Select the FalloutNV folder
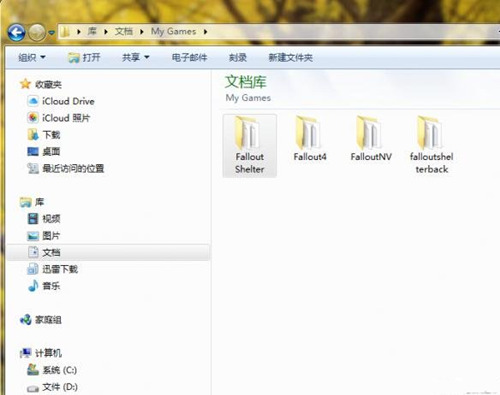The height and width of the screenshot is (395, 500). (371, 139)
